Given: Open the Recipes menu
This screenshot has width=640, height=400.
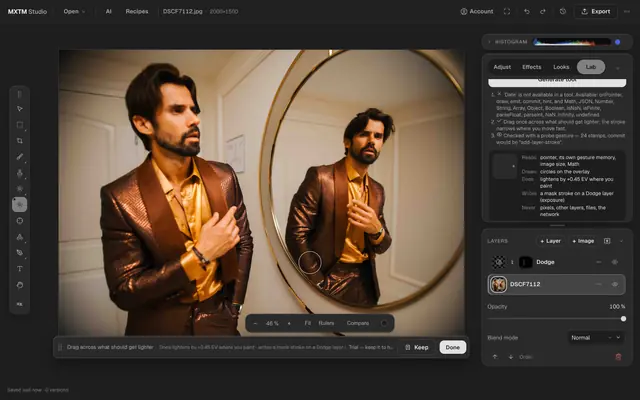Looking at the screenshot, I should click(x=137, y=11).
